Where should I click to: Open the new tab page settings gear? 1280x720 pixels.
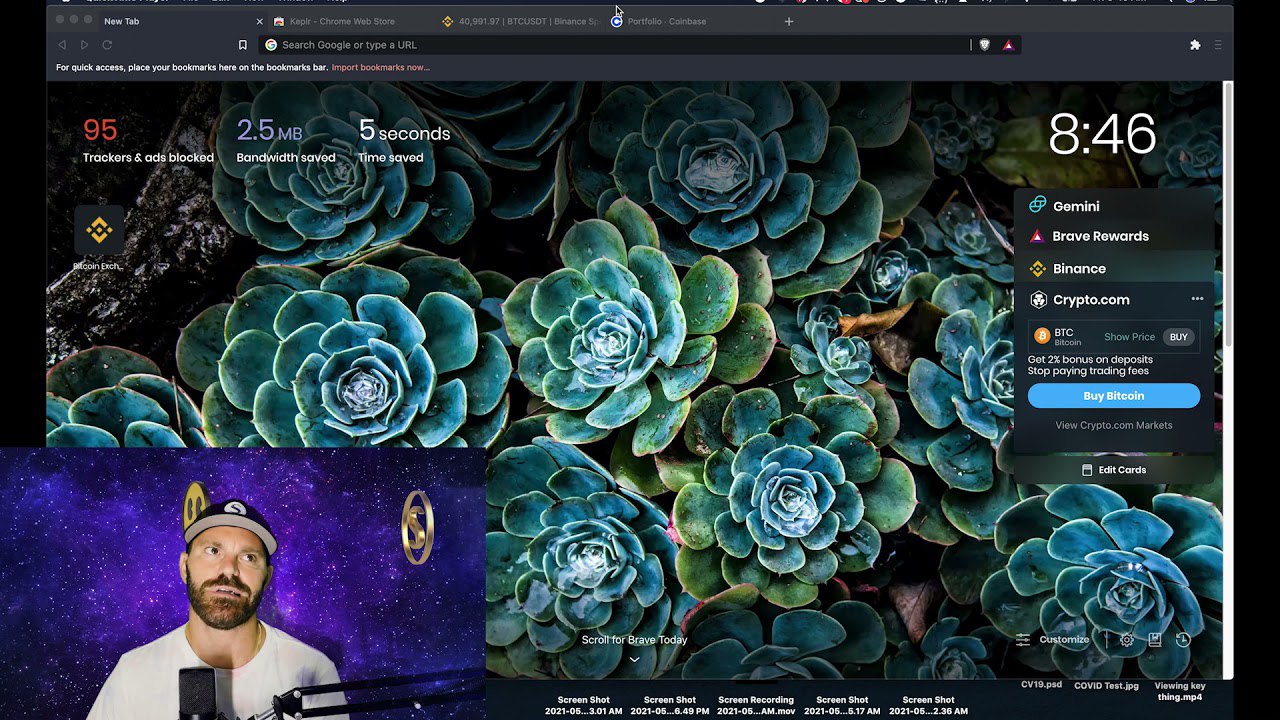click(x=1127, y=640)
